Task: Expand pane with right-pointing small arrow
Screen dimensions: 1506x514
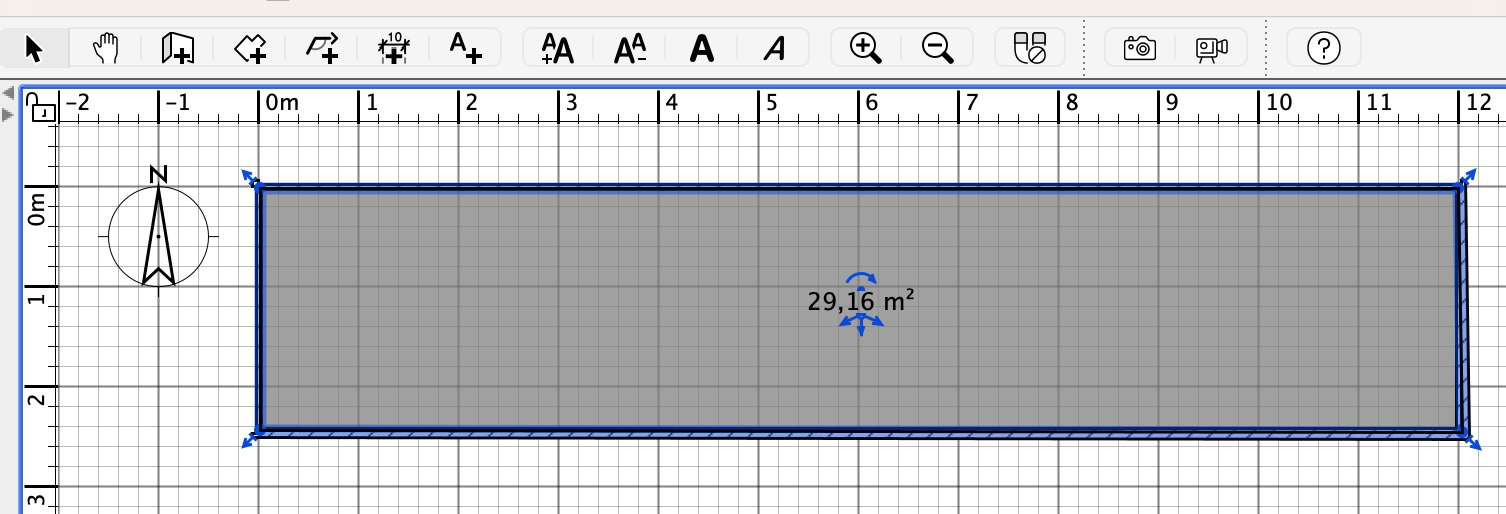Action: (x=10, y=114)
